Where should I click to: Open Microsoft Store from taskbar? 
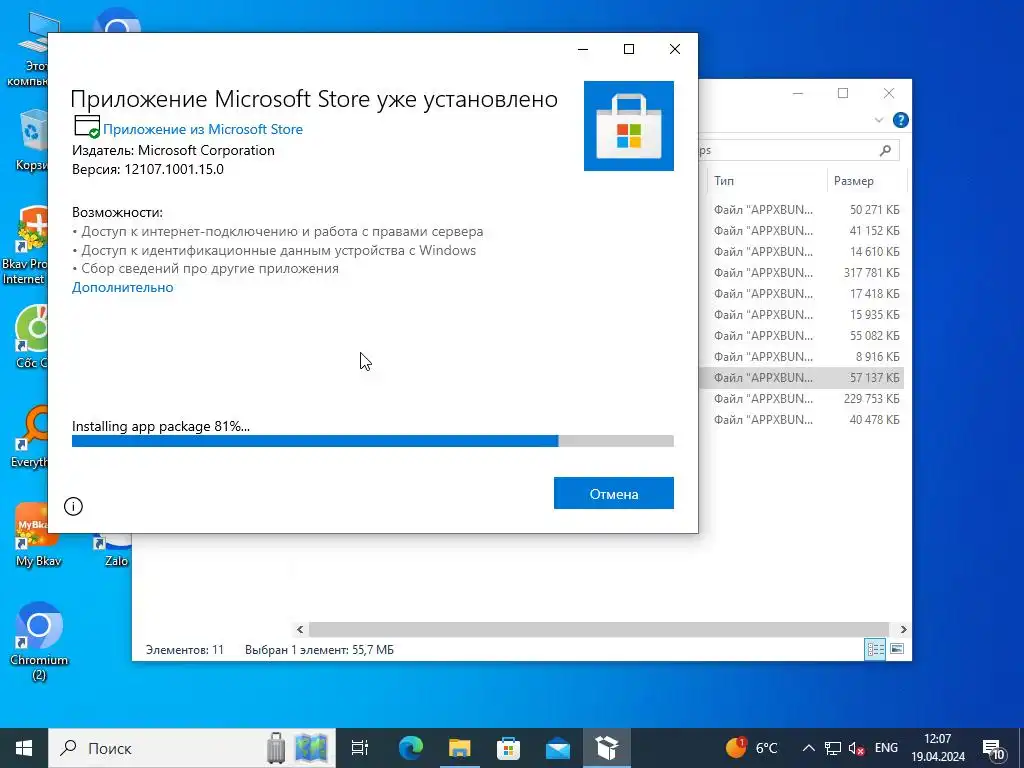[508, 748]
